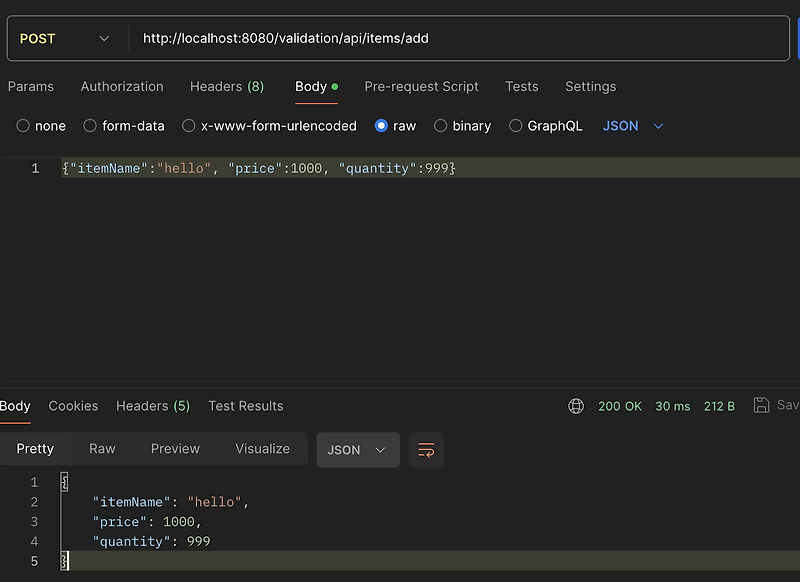Click the 200 OK status text
This screenshot has width=800, height=582.
(620, 406)
